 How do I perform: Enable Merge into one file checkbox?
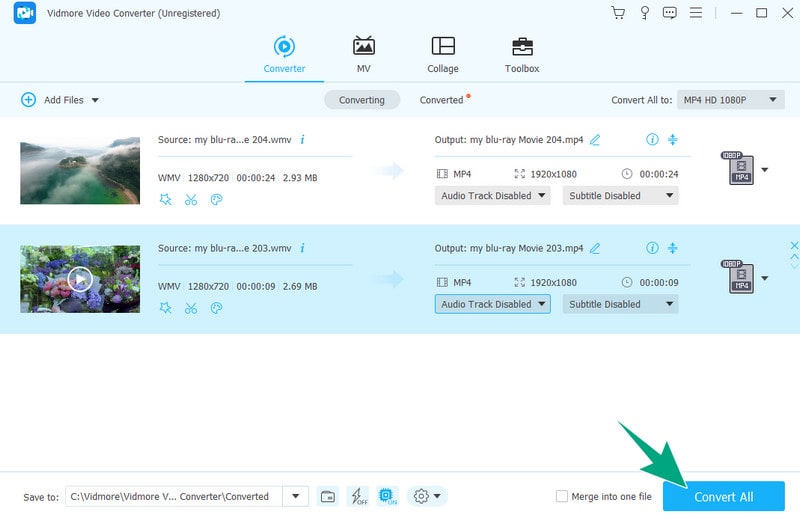pos(562,496)
